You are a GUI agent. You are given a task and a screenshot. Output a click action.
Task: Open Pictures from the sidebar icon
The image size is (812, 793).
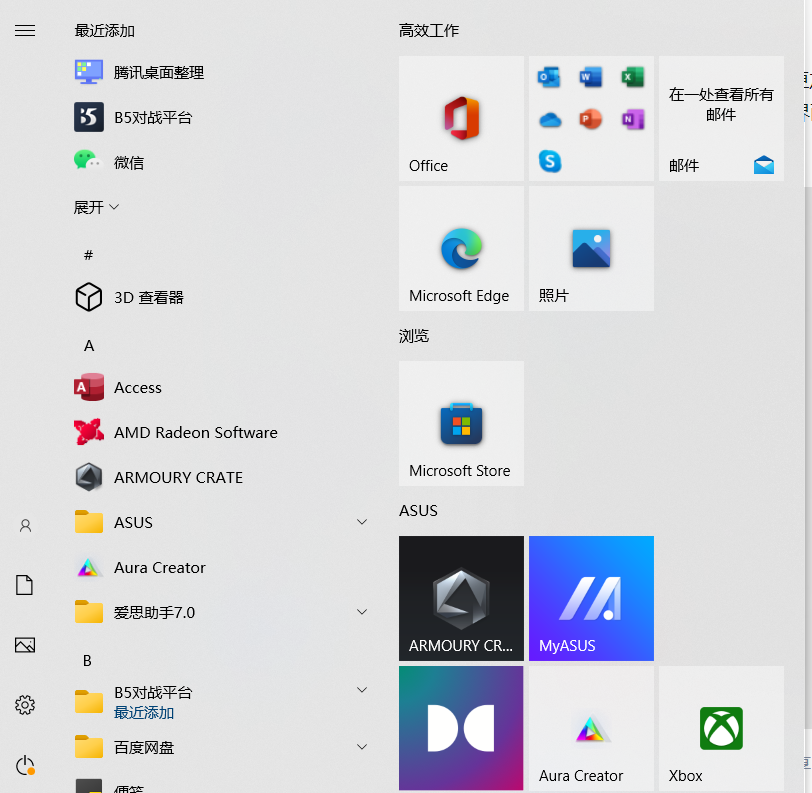[25, 645]
